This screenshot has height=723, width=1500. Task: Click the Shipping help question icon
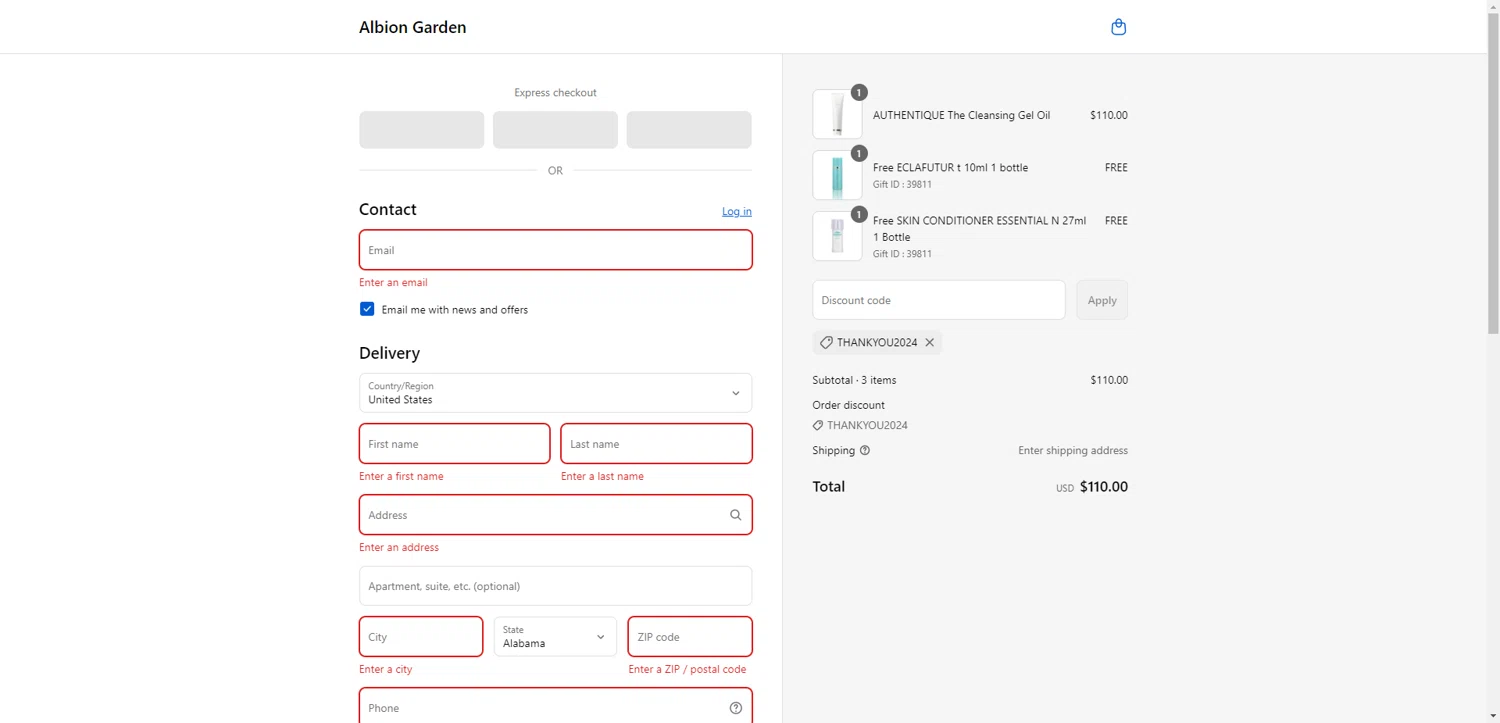pyautogui.click(x=865, y=451)
